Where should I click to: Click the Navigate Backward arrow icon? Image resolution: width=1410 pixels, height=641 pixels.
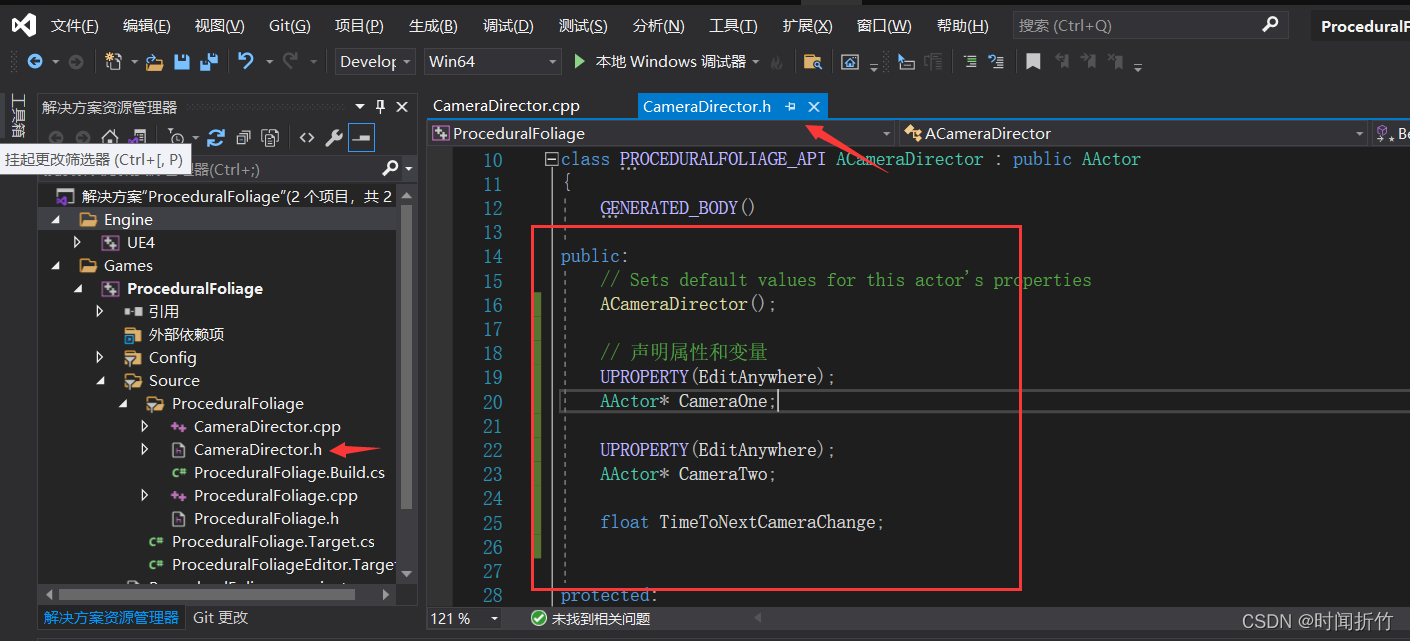pyautogui.click(x=35, y=62)
